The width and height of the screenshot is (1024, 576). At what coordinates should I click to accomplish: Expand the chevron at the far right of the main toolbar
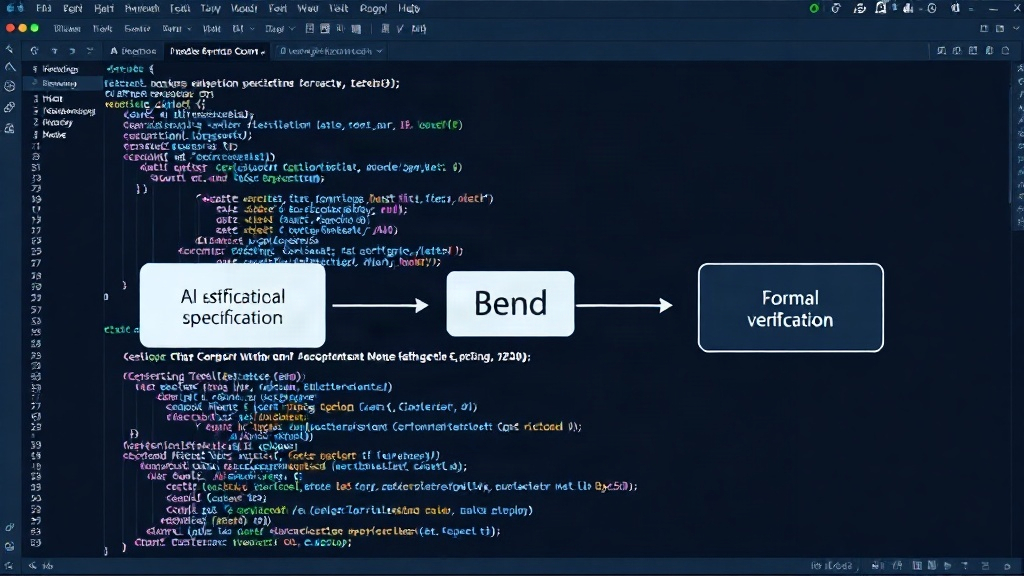[x=1016, y=29]
